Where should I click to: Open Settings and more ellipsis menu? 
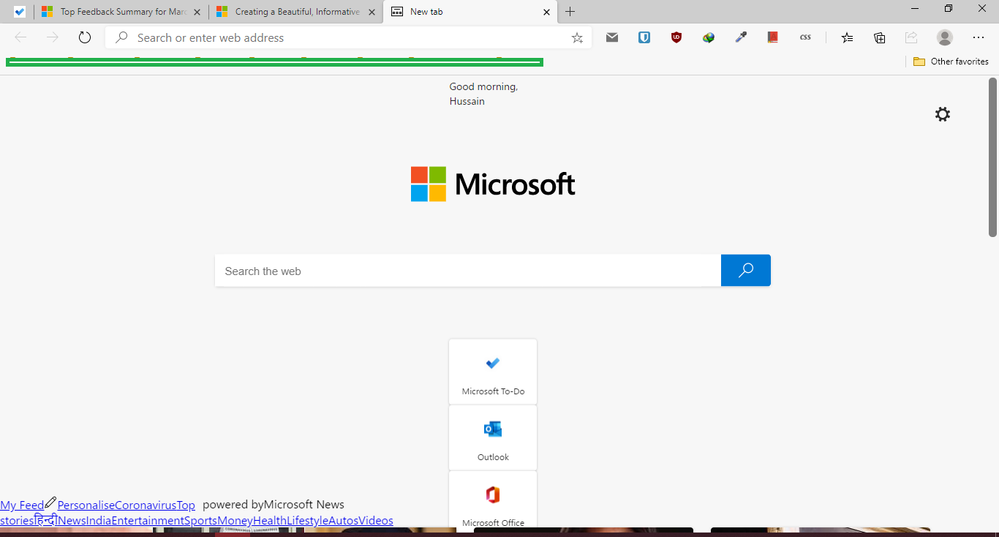978,38
